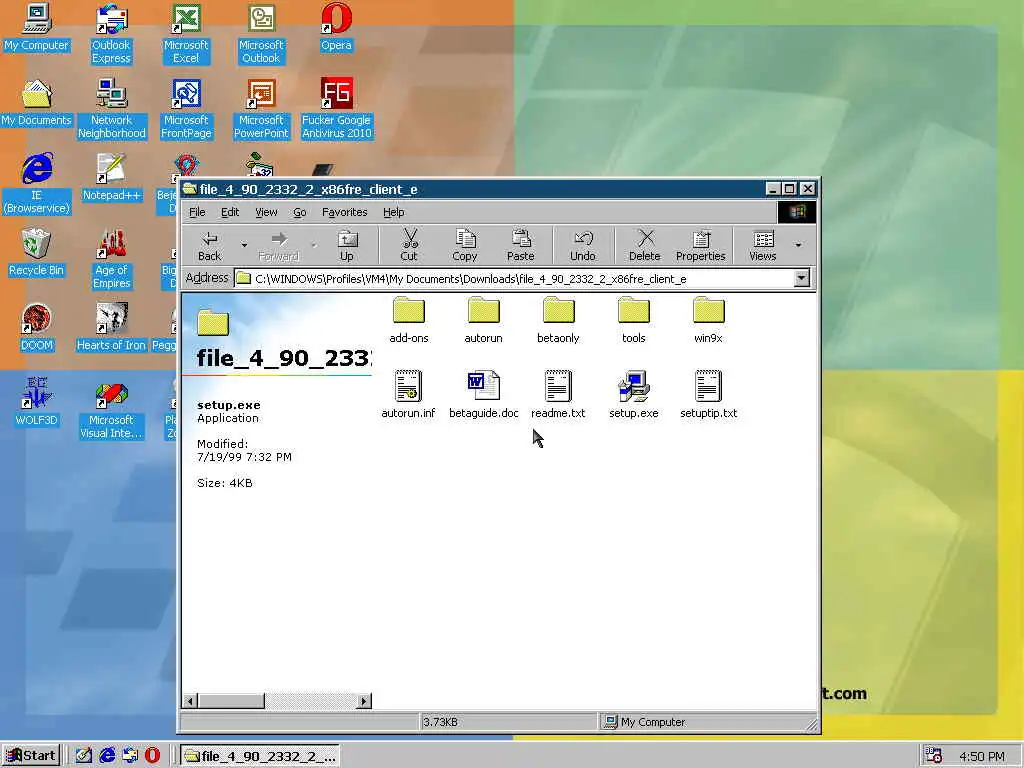
Task: Launch Opera from Quick Launch
Action: pos(152,756)
